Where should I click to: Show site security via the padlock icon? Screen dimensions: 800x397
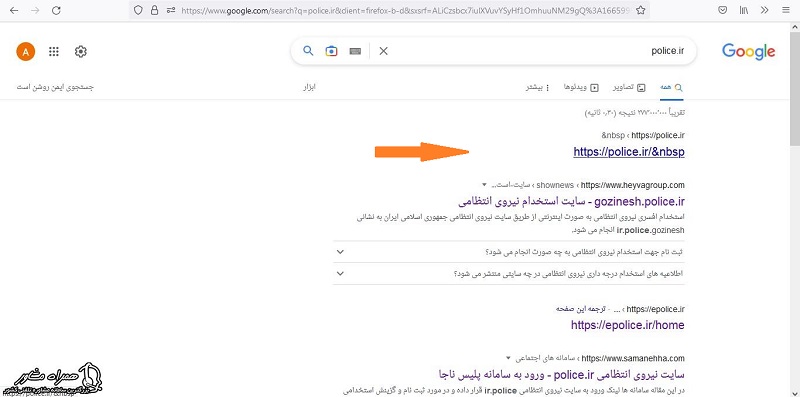click(x=154, y=10)
